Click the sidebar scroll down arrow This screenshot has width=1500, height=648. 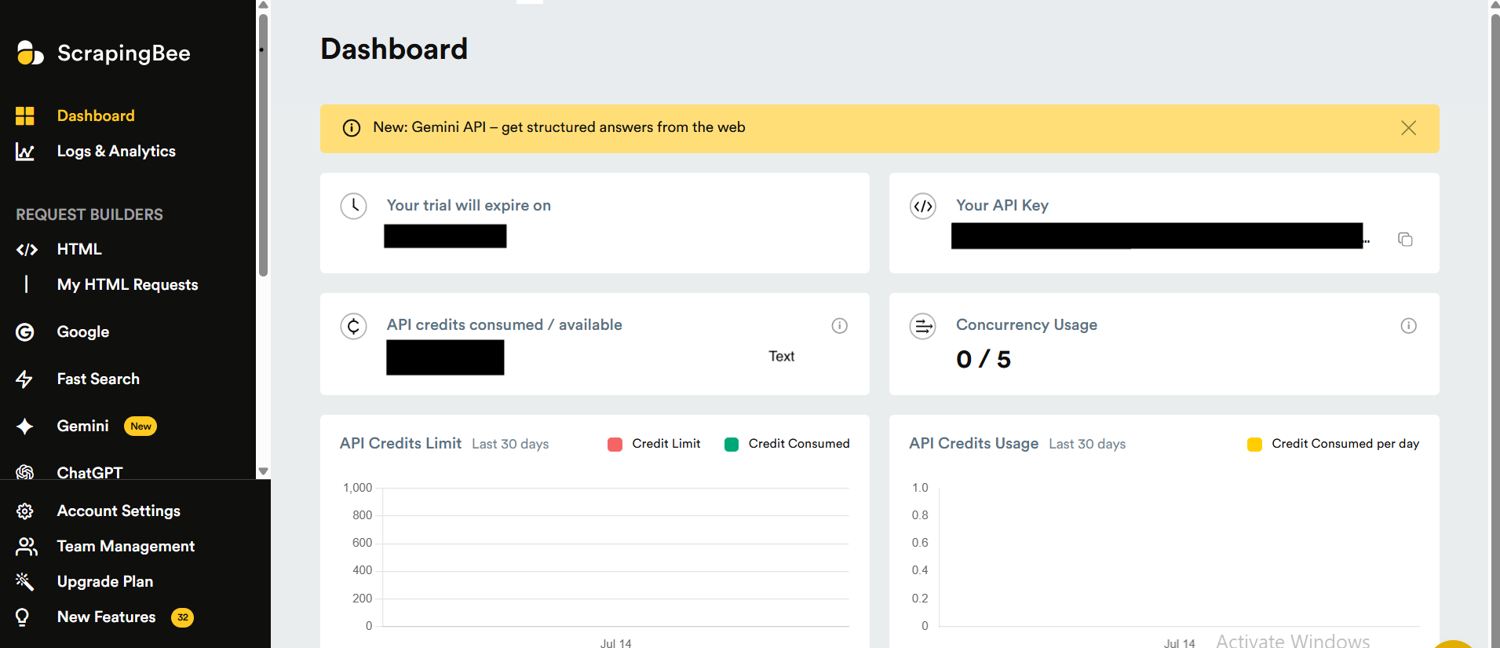tap(263, 471)
